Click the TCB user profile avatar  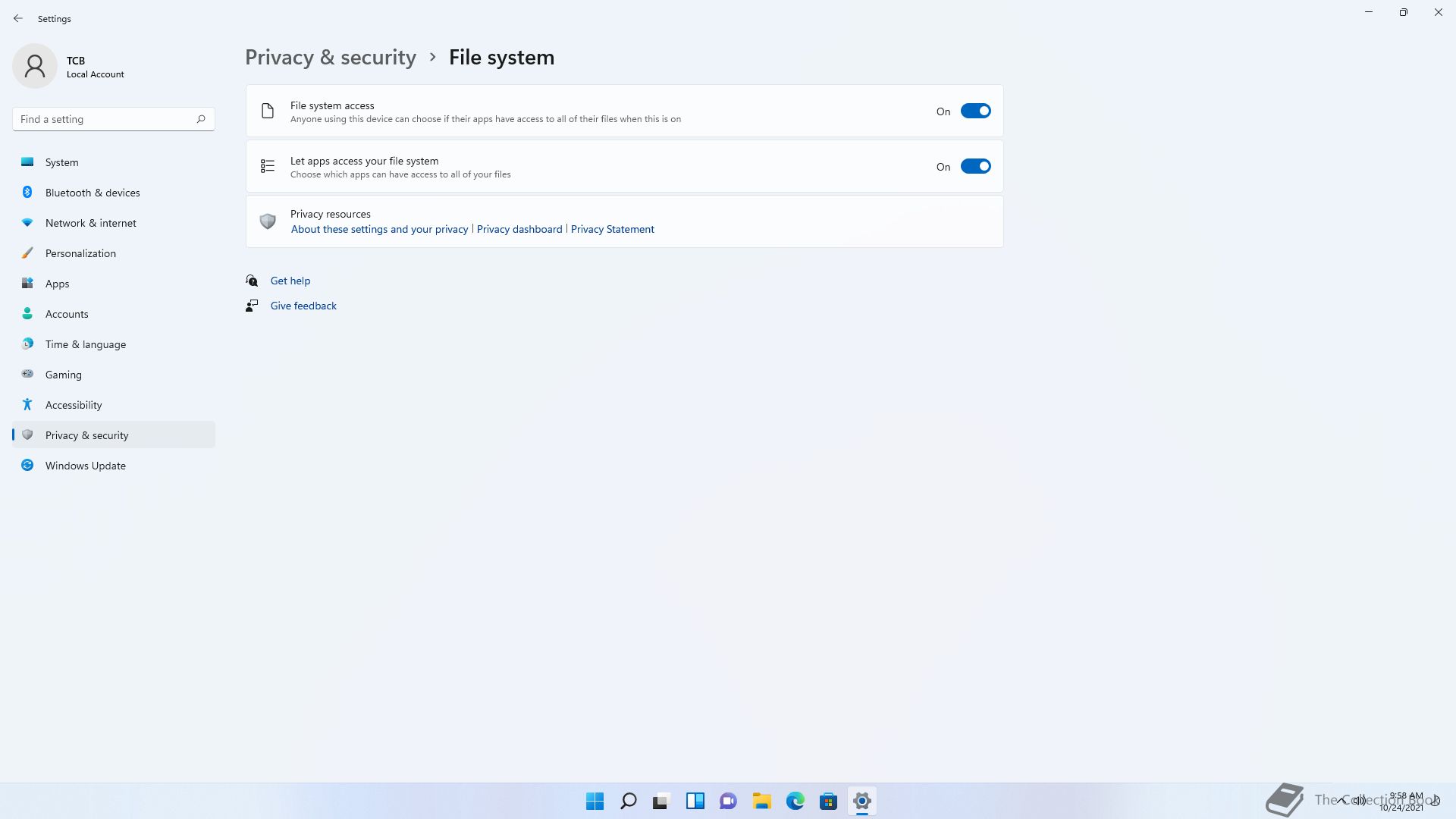pyautogui.click(x=35, y=66)
